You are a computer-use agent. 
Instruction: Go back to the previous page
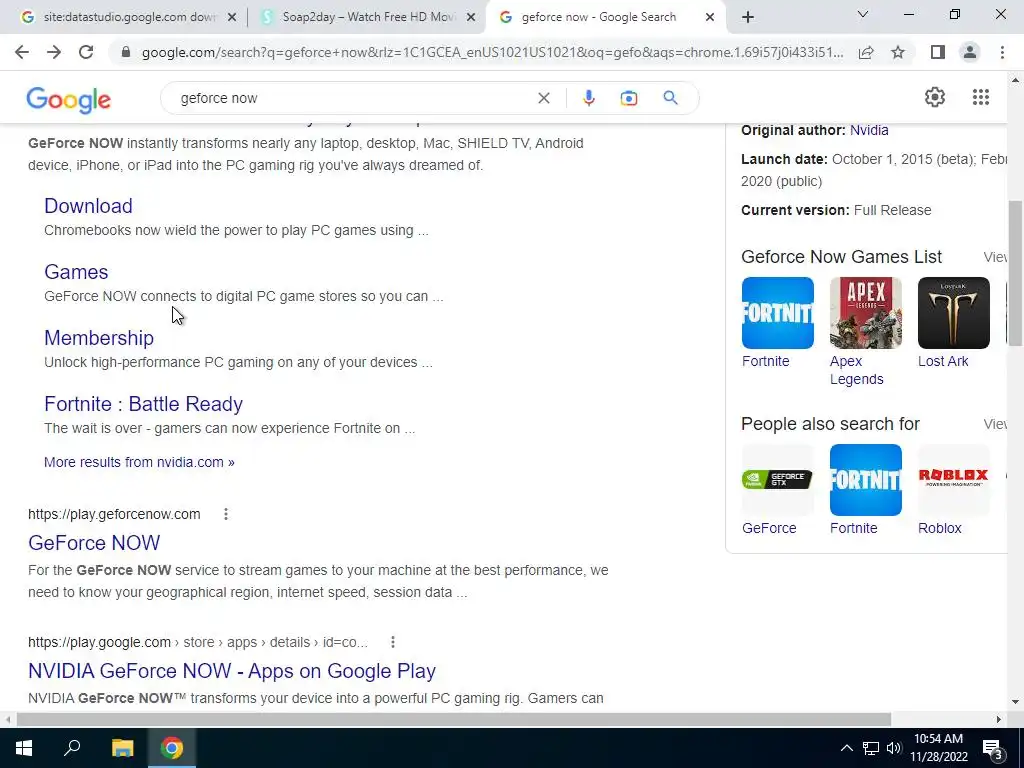click(x=22, y=52)
